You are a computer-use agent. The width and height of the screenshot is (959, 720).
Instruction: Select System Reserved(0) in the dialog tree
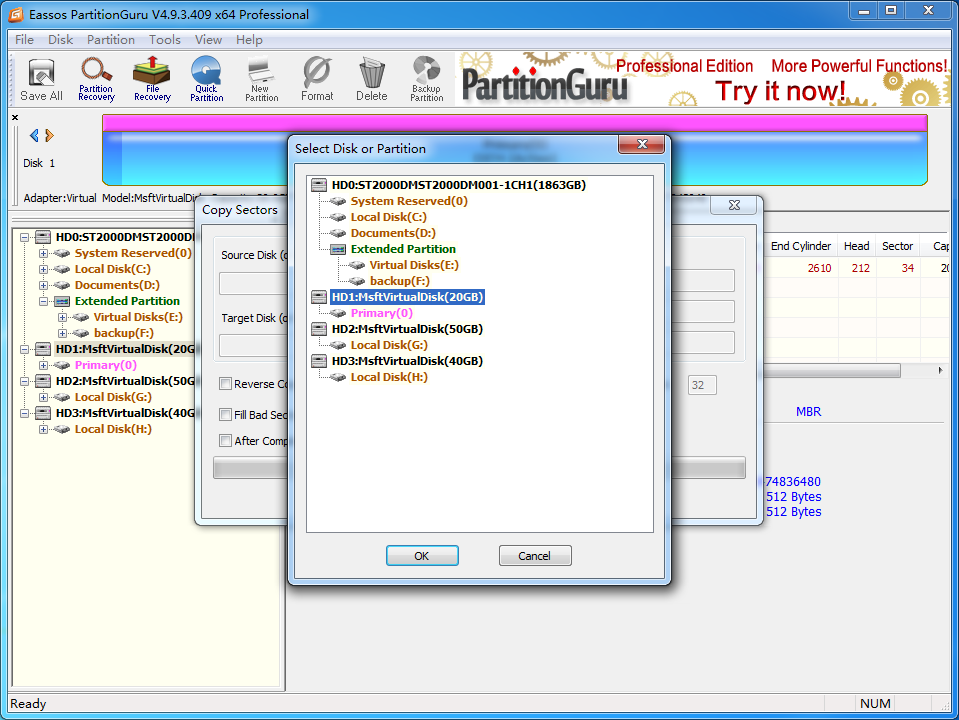(409, 201)
